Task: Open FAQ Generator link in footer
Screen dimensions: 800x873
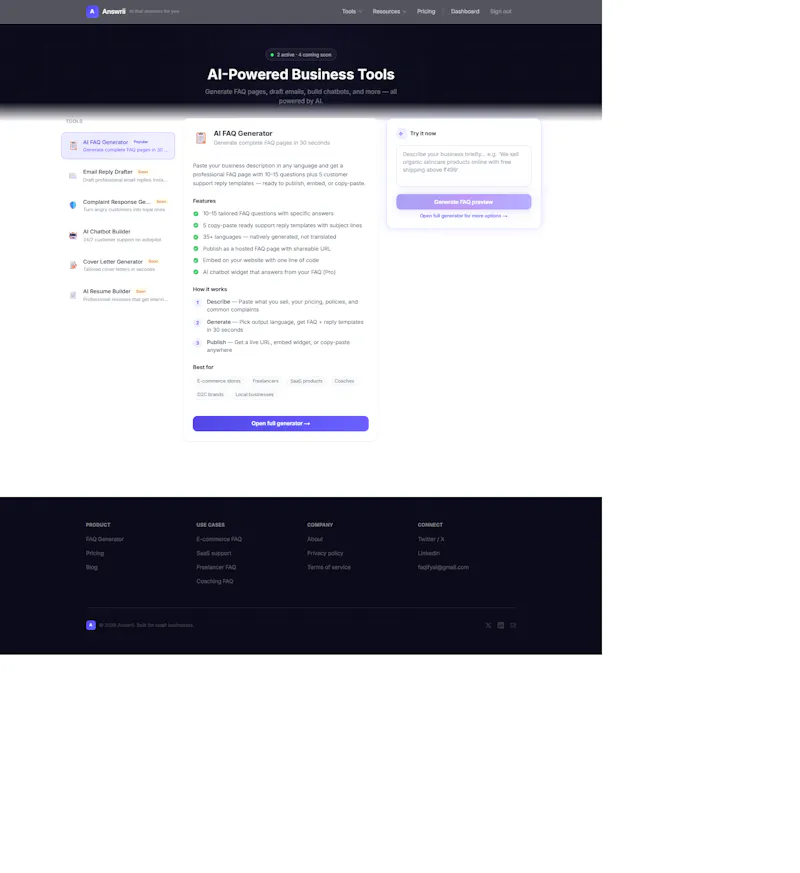Action: pos(105,540)
